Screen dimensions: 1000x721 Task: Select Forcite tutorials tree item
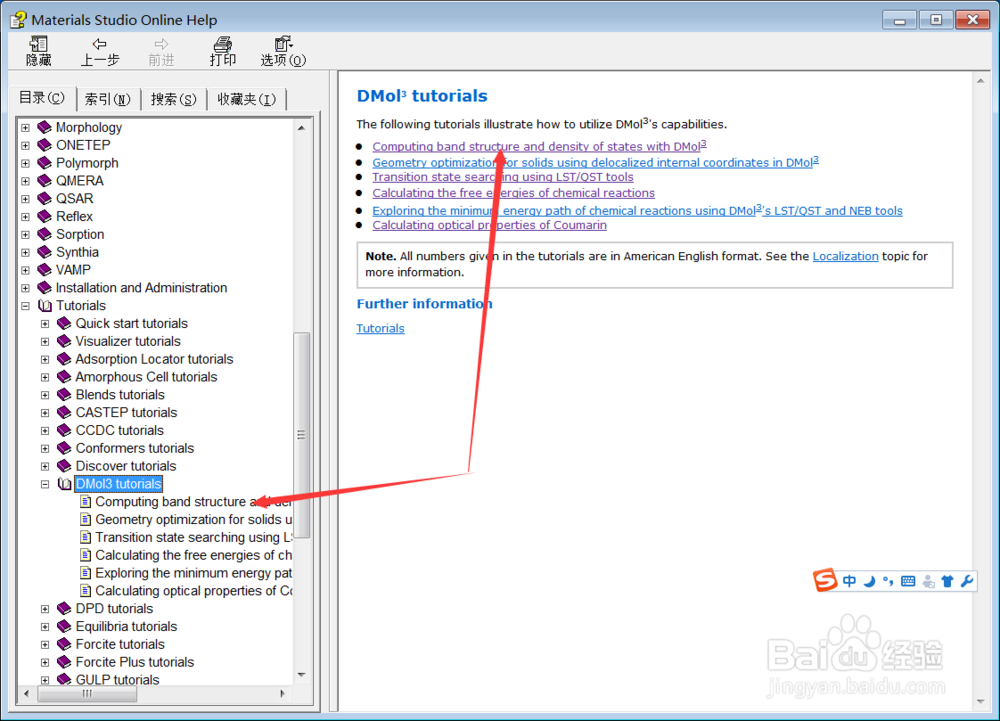coord(120,645)
